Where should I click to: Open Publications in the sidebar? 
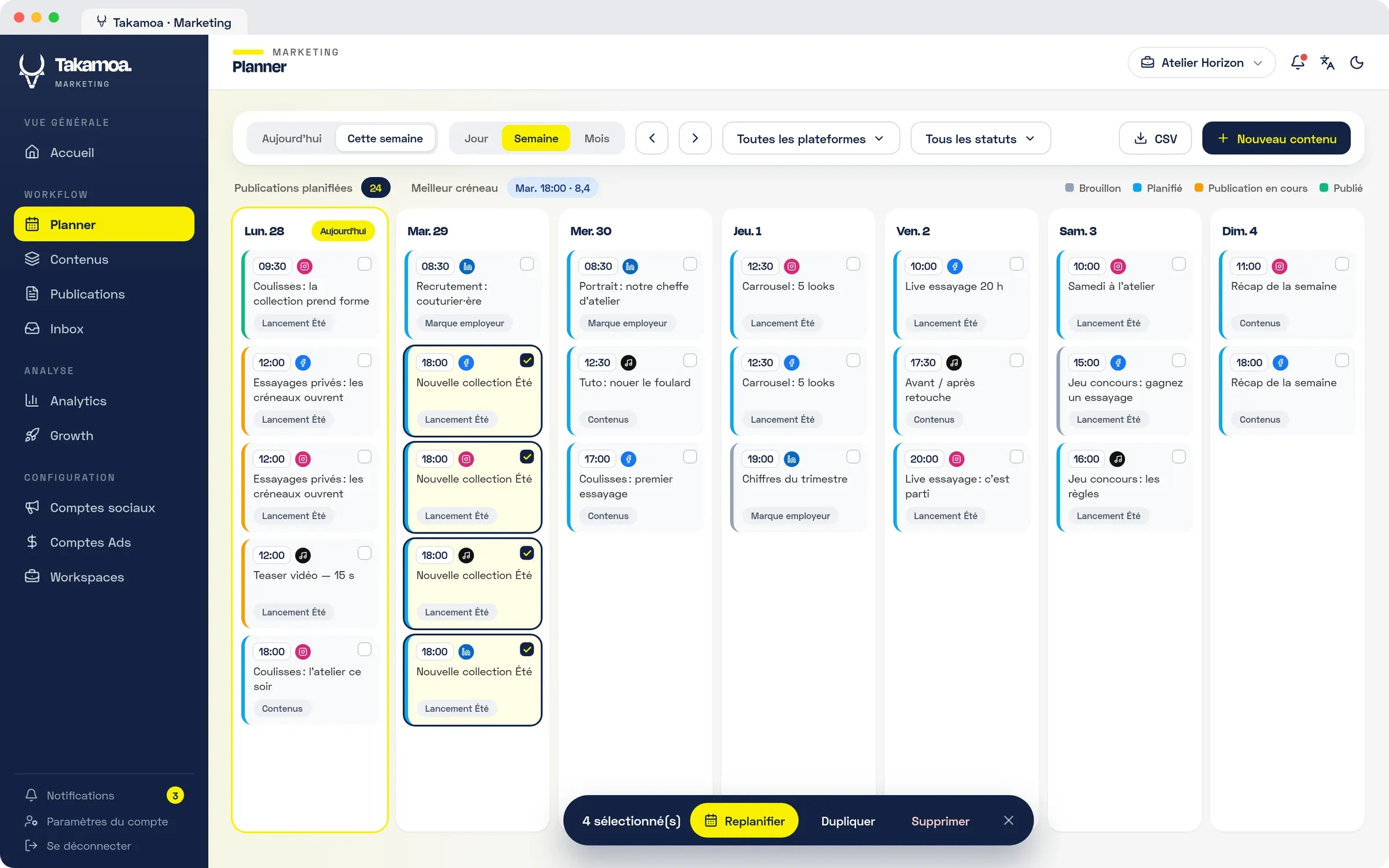coord(104,294)
